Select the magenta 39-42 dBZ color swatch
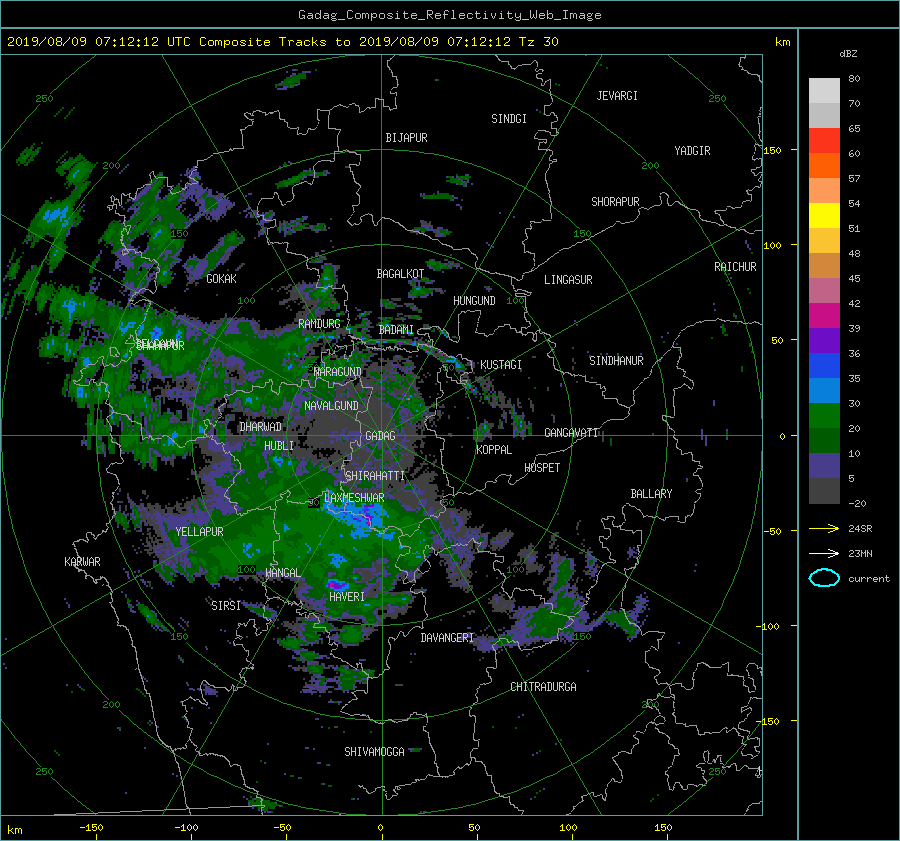900x841 pixels. click(824, 315)
